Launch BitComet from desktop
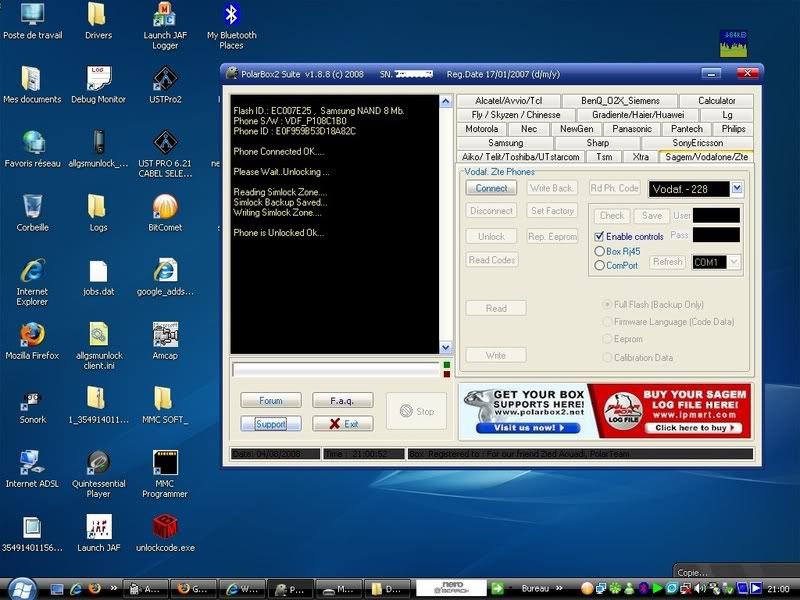This screenshot has width=800, height=600. point(165,213)
